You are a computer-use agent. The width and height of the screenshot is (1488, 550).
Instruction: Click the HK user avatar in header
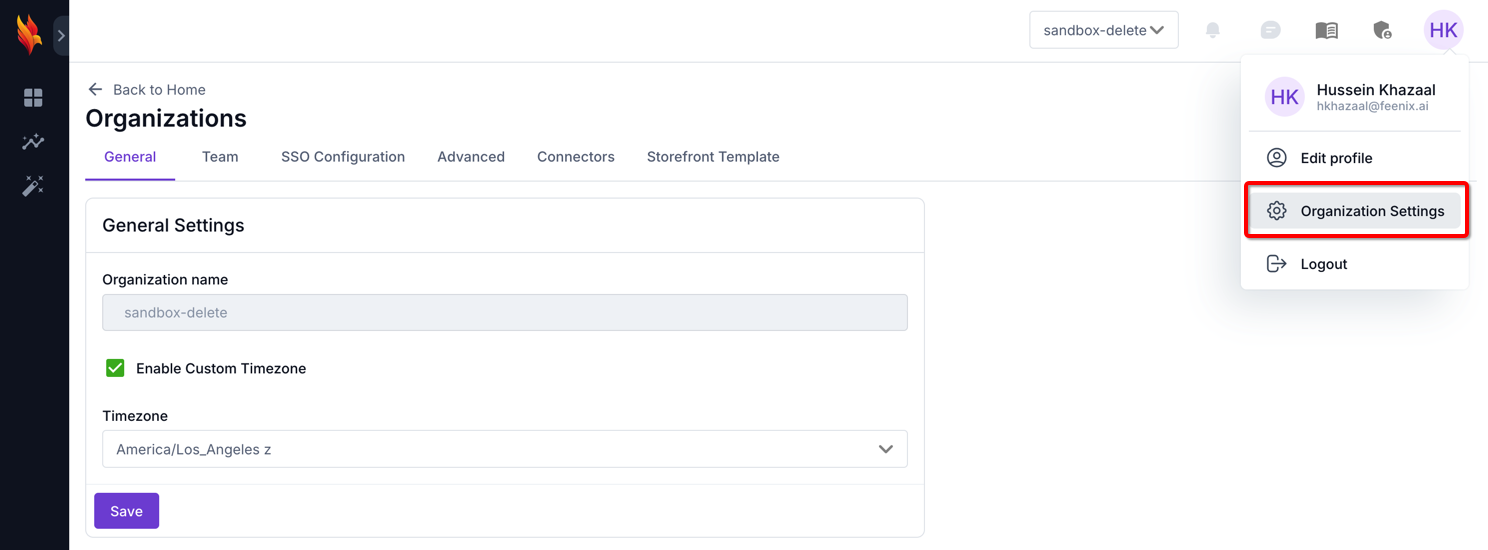[x=1443, y=30]
